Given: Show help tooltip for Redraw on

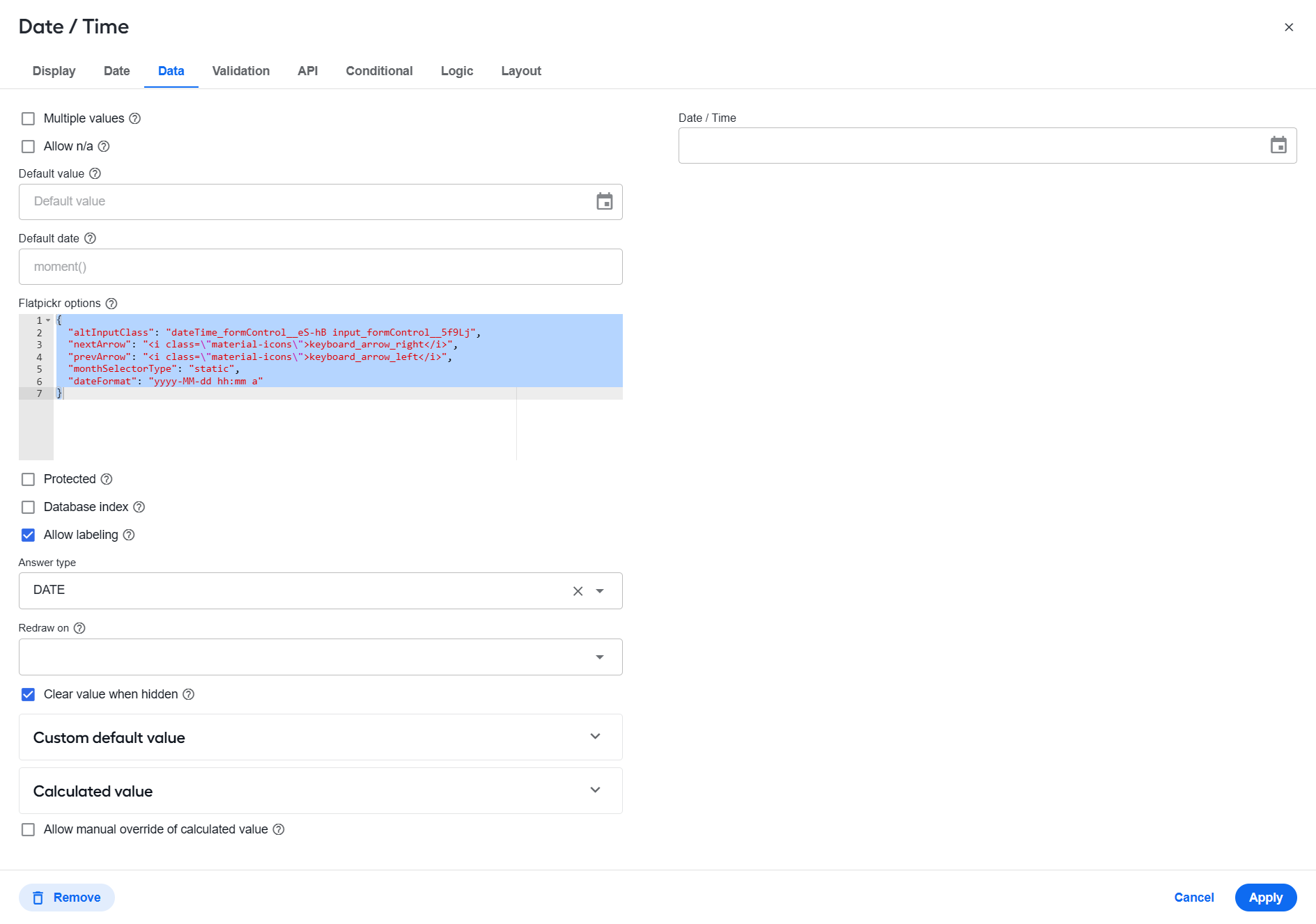Looking at the screenshot, I should pos(79,628).
